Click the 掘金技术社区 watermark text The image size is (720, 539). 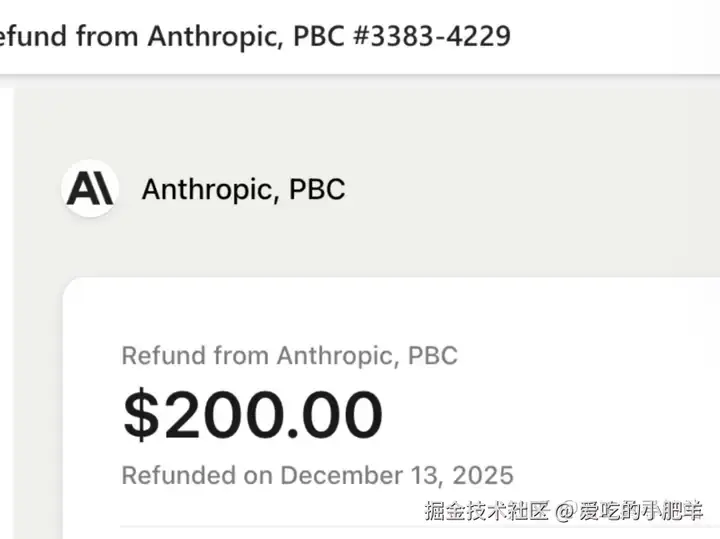[x=486, y=511]
